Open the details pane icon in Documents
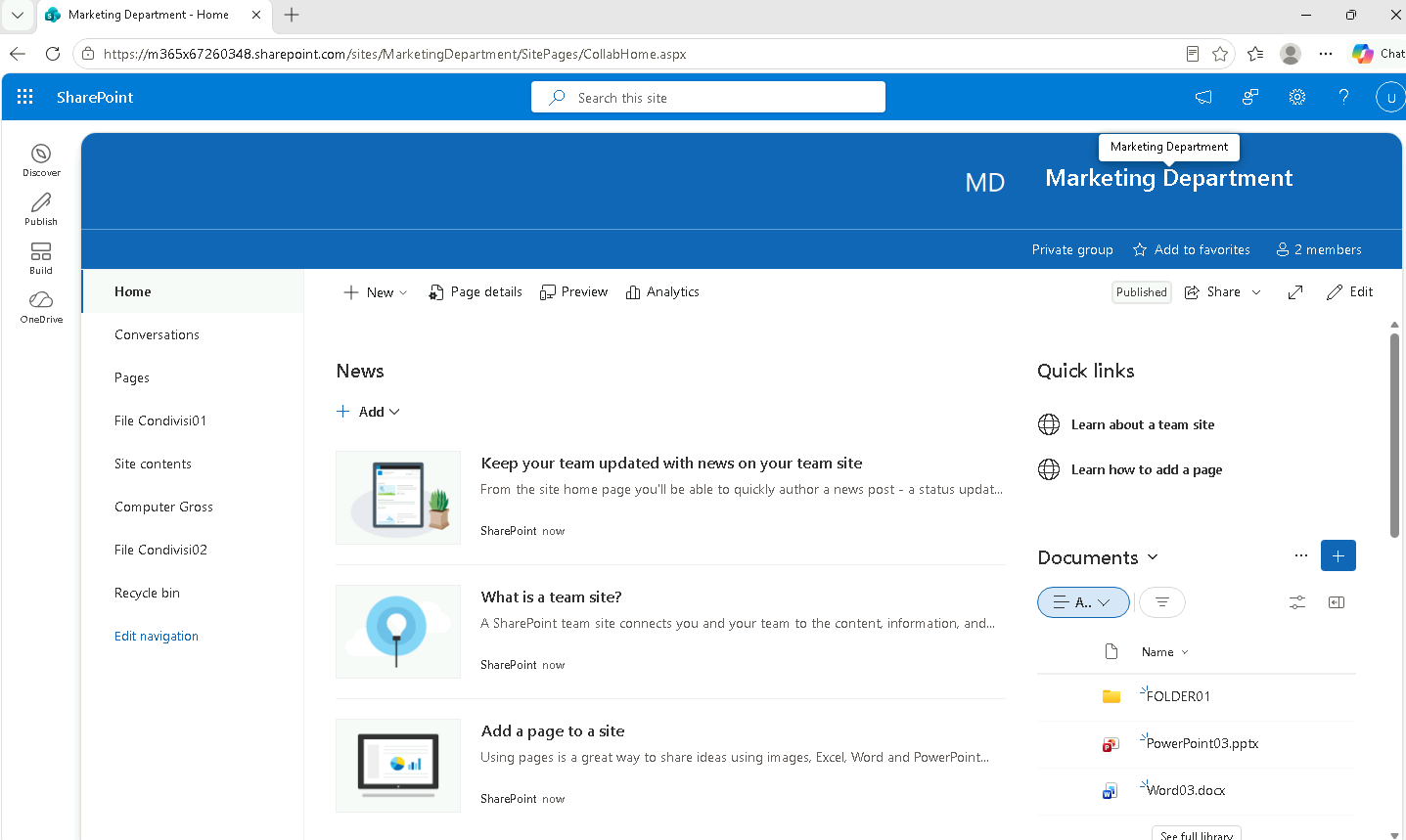The height and width of the screenshot is (840, 1406). point(1337,602)
